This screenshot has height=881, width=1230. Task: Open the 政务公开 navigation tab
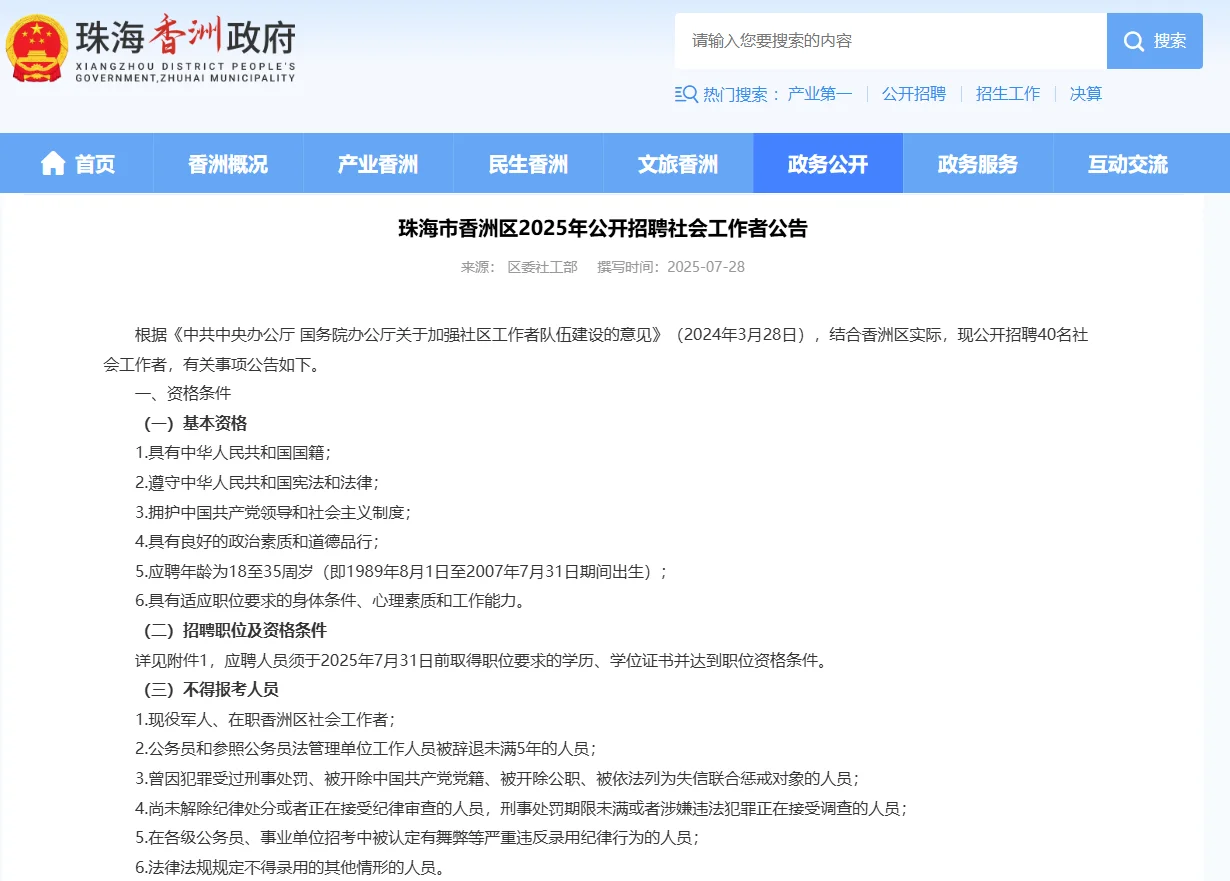(828, 163)
